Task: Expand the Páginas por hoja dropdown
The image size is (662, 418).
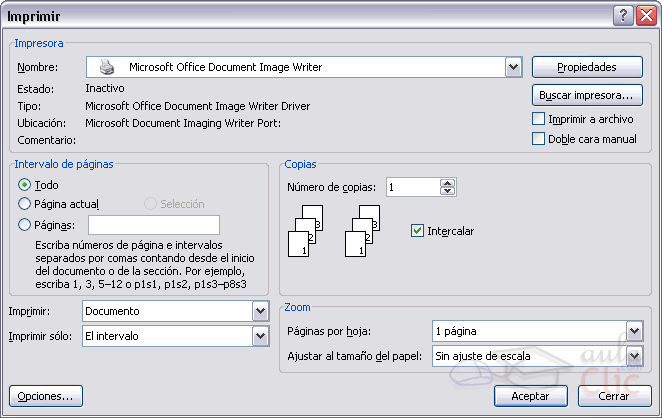Action: pyautogui.click(x=634, y=331)
